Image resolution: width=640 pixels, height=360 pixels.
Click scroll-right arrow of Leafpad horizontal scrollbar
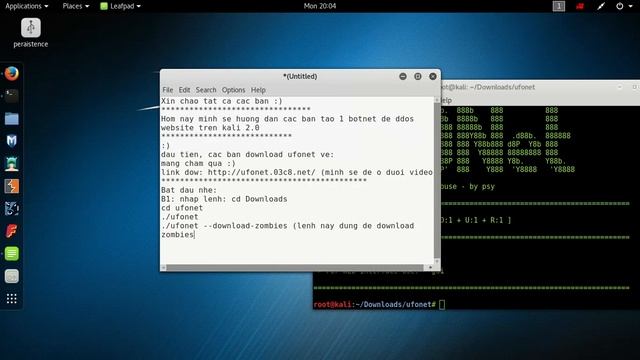[x=430, y=267]
